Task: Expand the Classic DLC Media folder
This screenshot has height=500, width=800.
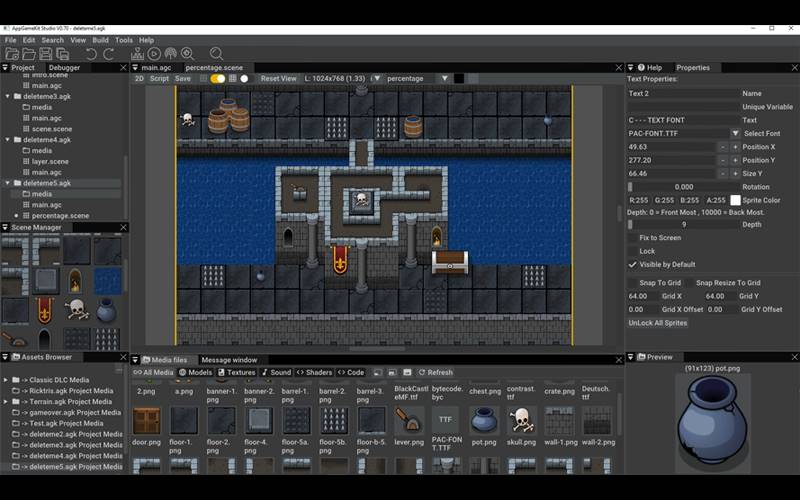Action: [x=6, y=380]
